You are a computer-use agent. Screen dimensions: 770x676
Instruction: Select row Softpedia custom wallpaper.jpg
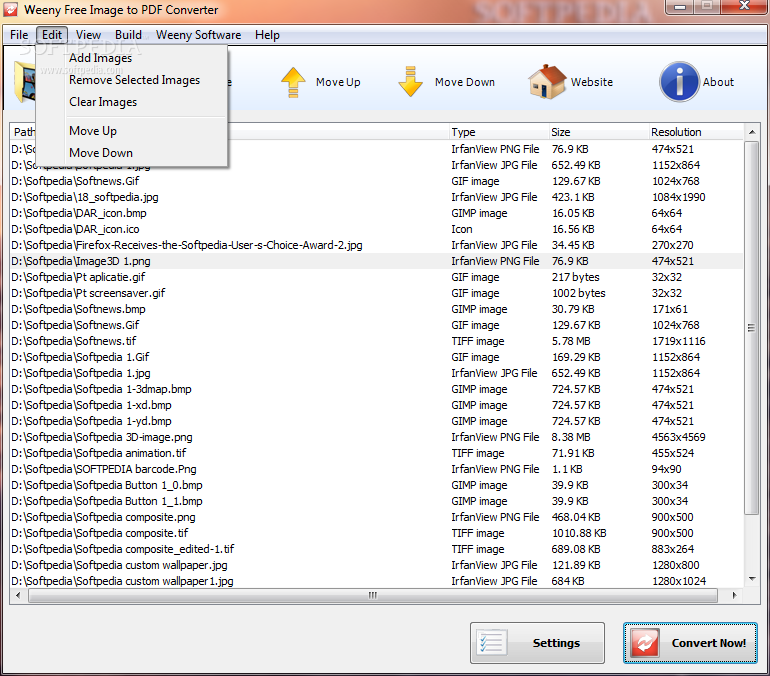[377, 566]
